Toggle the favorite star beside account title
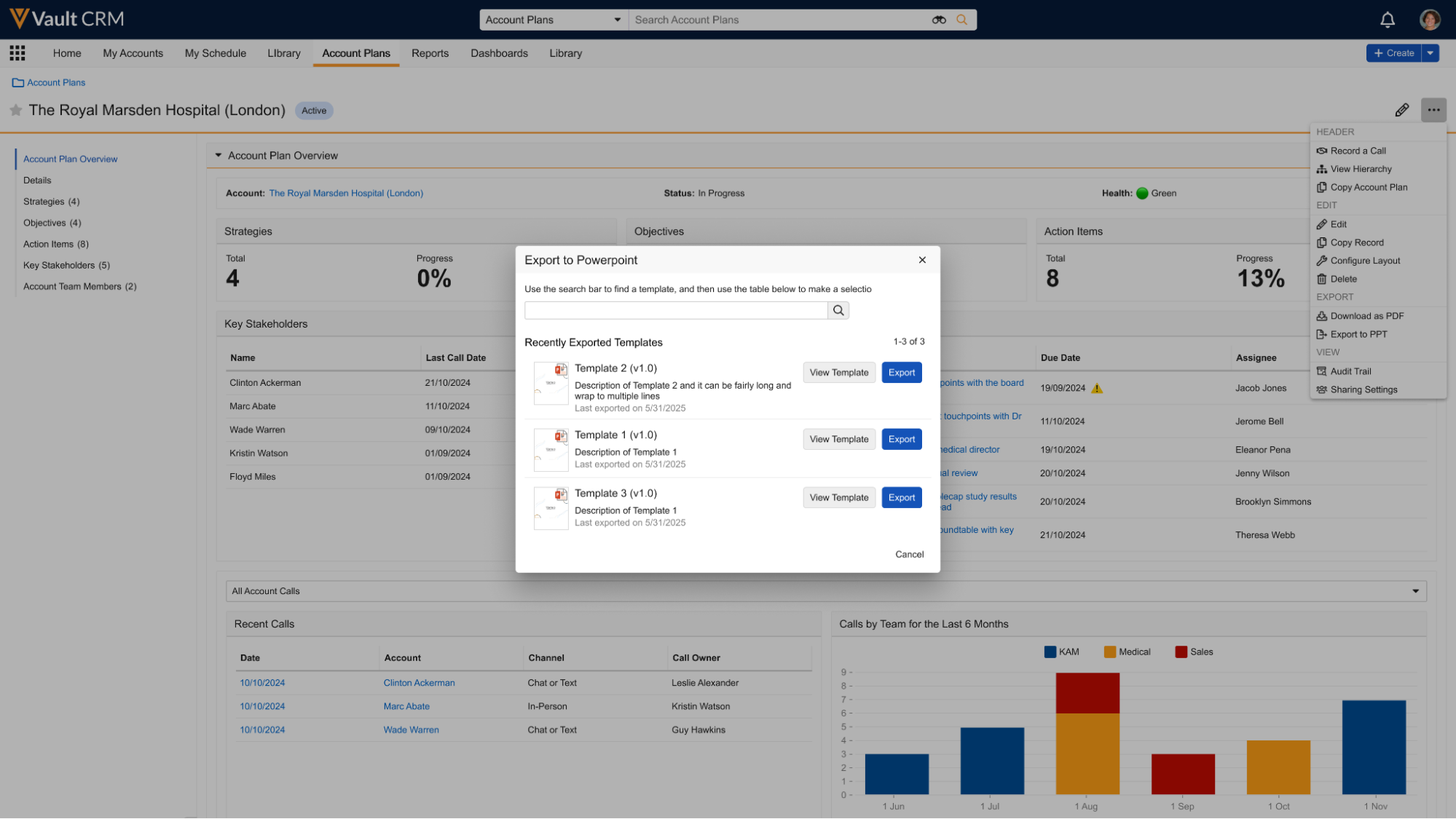This screenshot has height=819, width=1456. click(x=16, y=111)
